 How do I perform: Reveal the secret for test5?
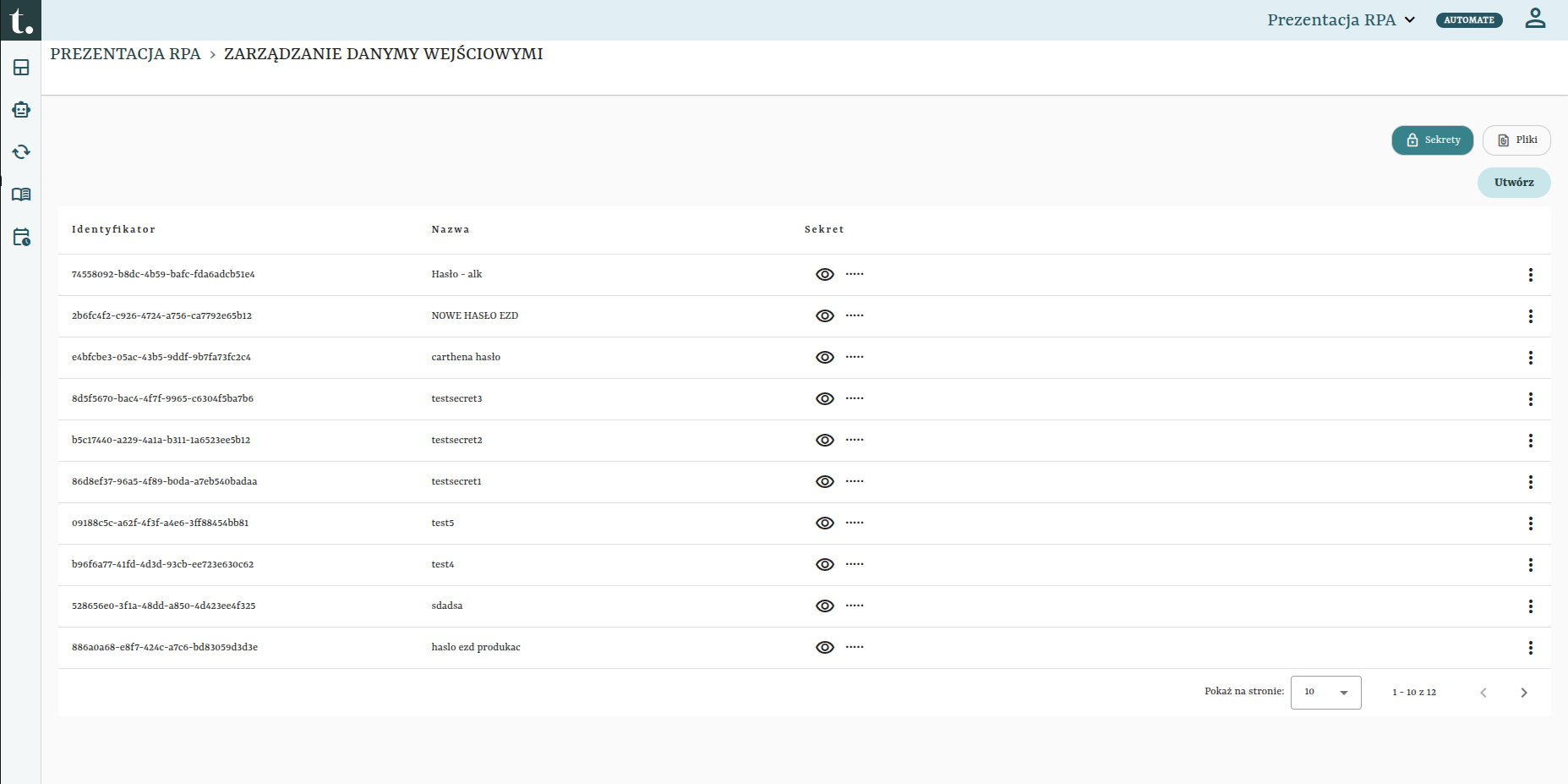pyautogui.click(x=825, y=524)
